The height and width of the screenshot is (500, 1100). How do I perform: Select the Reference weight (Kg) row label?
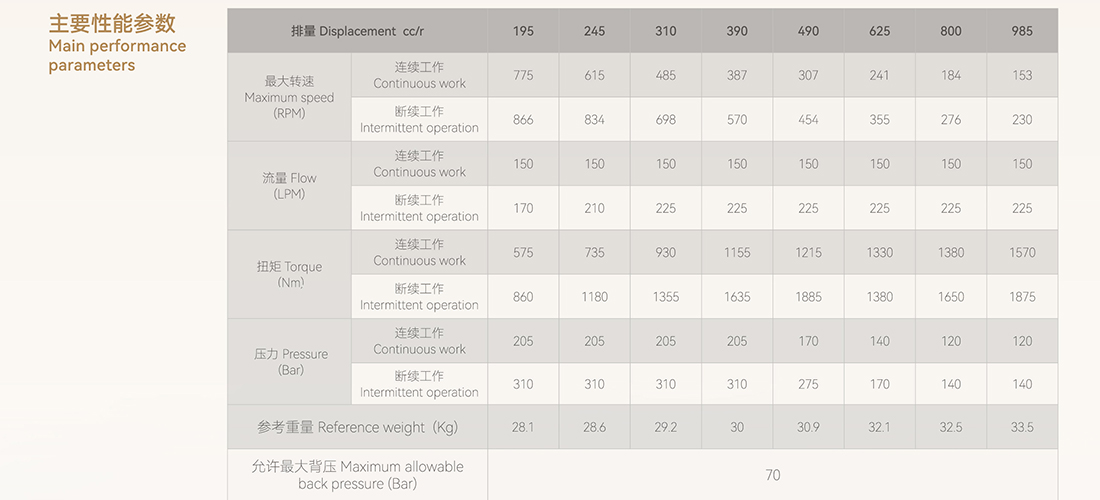click(x=358, y=427)
